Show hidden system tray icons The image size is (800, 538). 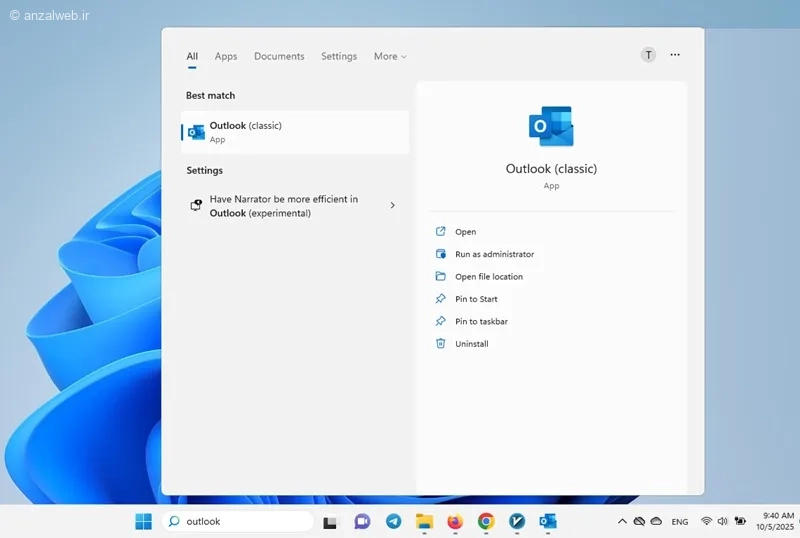point(622,521)
